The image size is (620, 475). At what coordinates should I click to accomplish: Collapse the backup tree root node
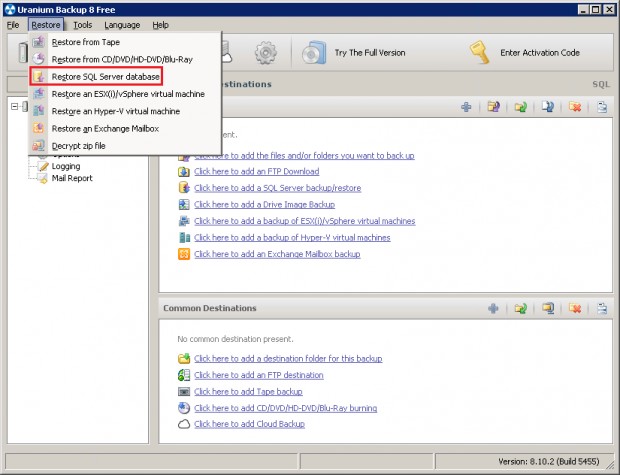(15, 106)
